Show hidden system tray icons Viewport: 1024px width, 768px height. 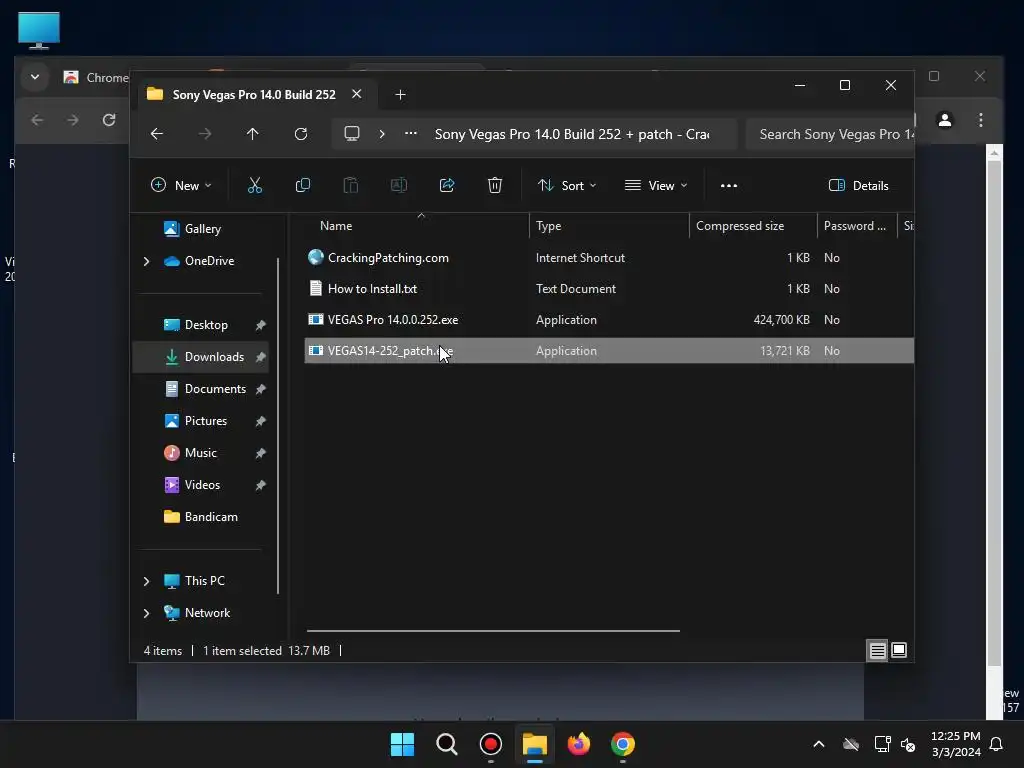point(819,744)
